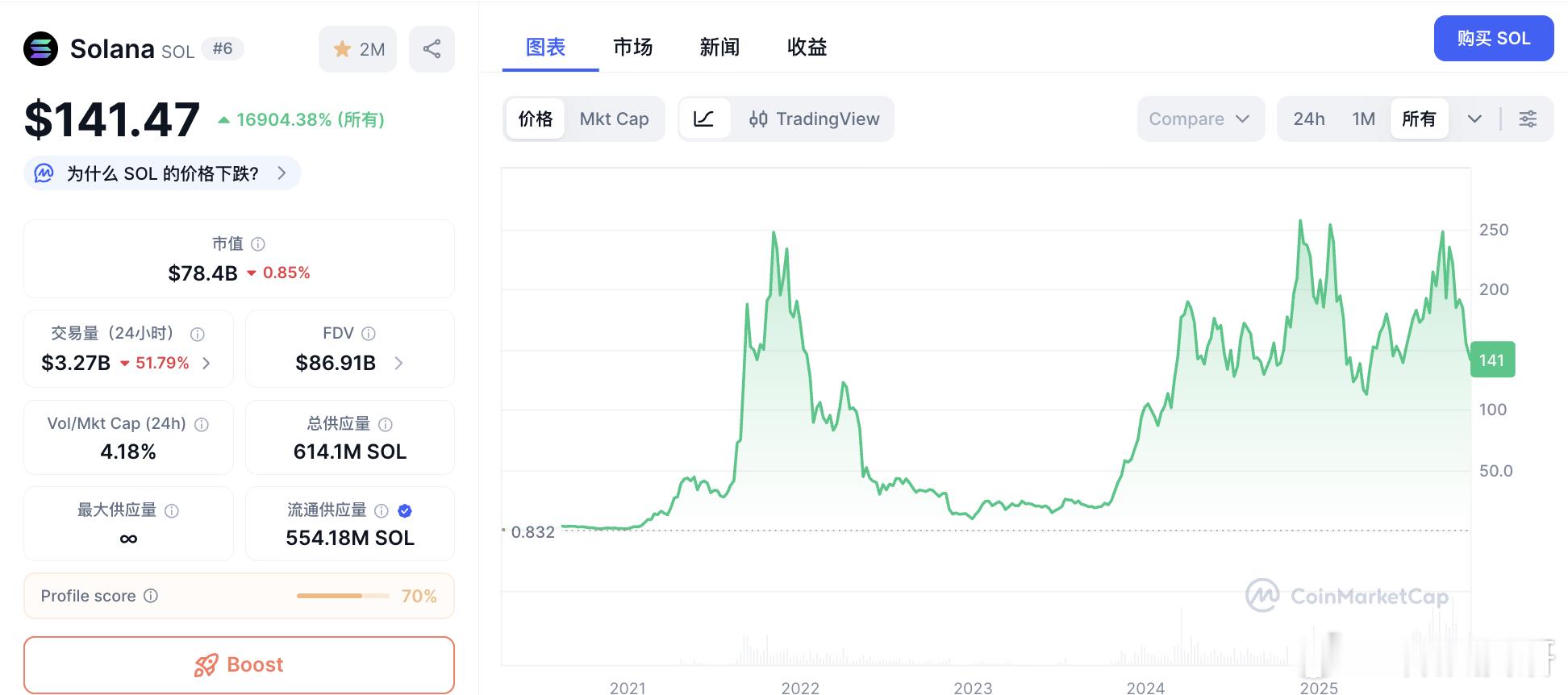The image size is (1568, 695).
Task: Click the $3.27B volume value
Action: click(x=76, y=363)
